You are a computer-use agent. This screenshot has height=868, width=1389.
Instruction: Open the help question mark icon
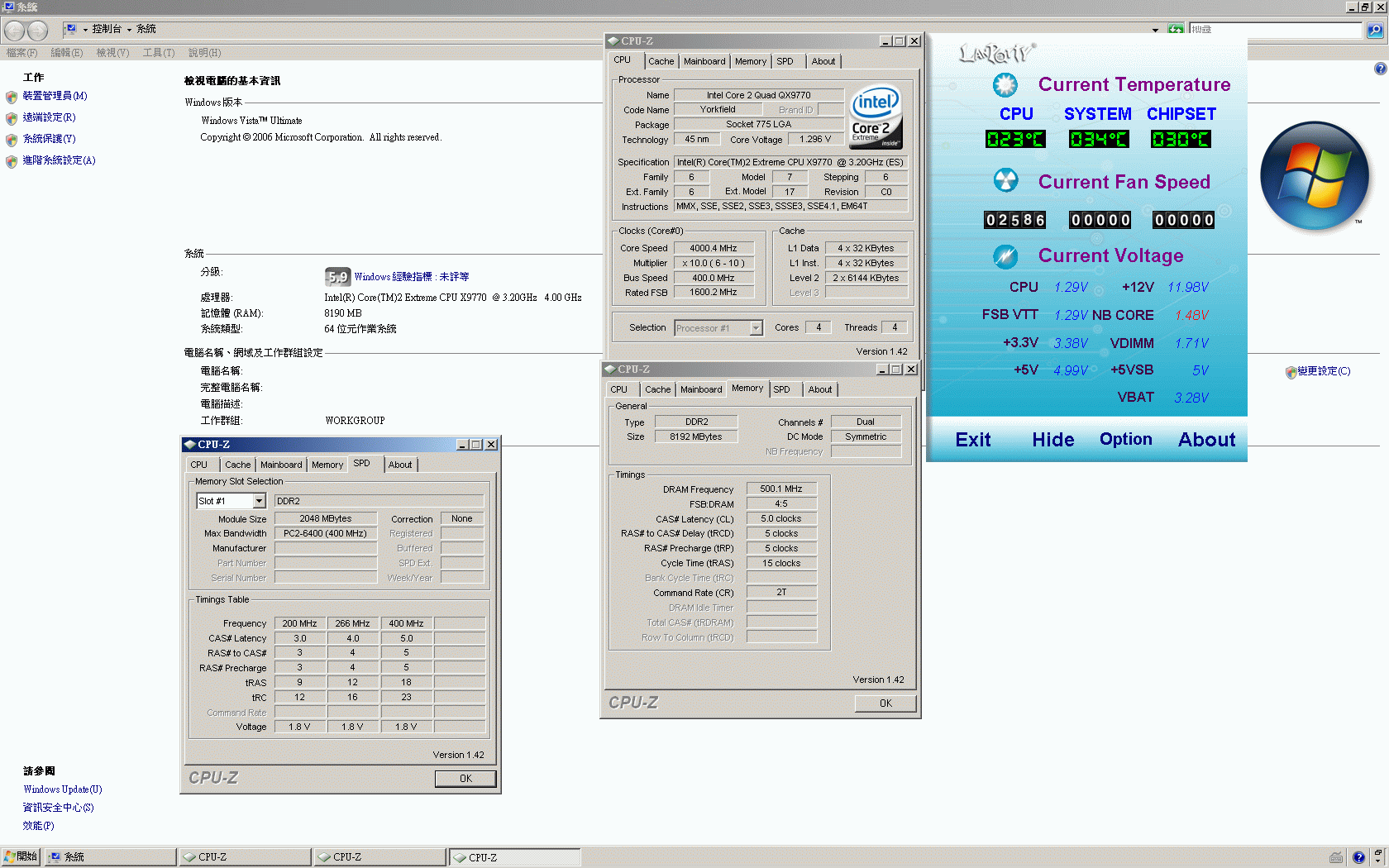(1380, 69)
